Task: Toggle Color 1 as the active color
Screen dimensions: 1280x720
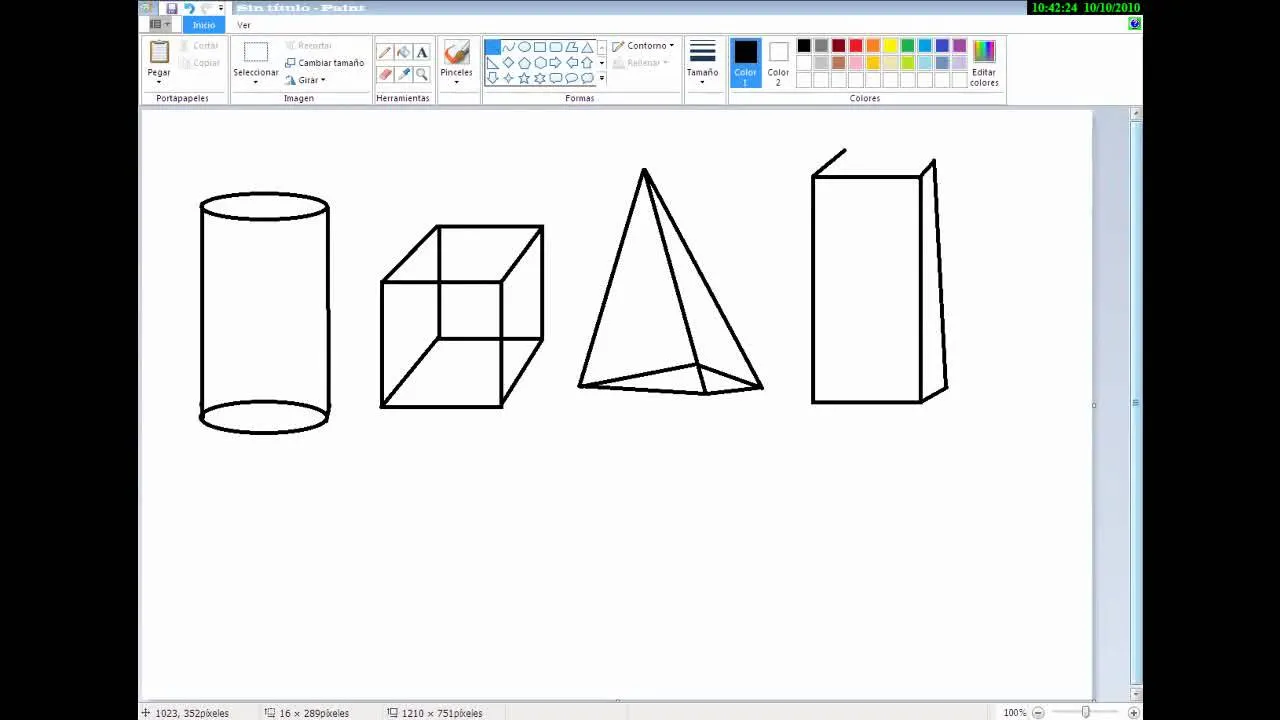Action: [745, 62]
